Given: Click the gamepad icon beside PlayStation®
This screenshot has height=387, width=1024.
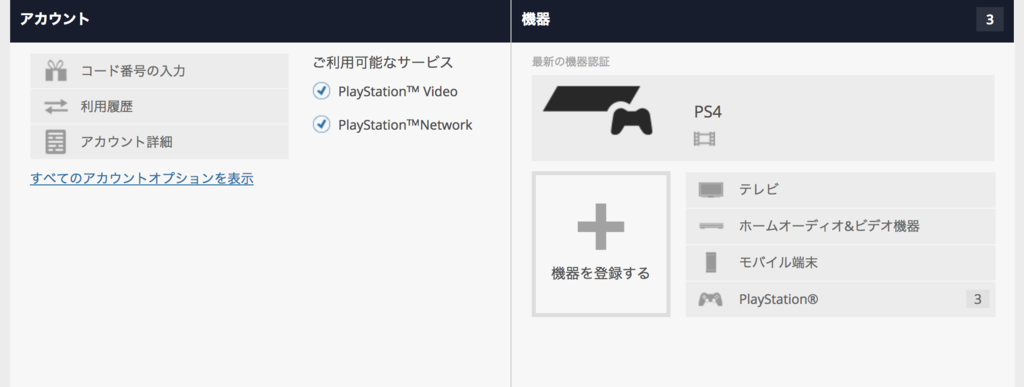Looking at the screenshot, I should click(x=711, y=300).
